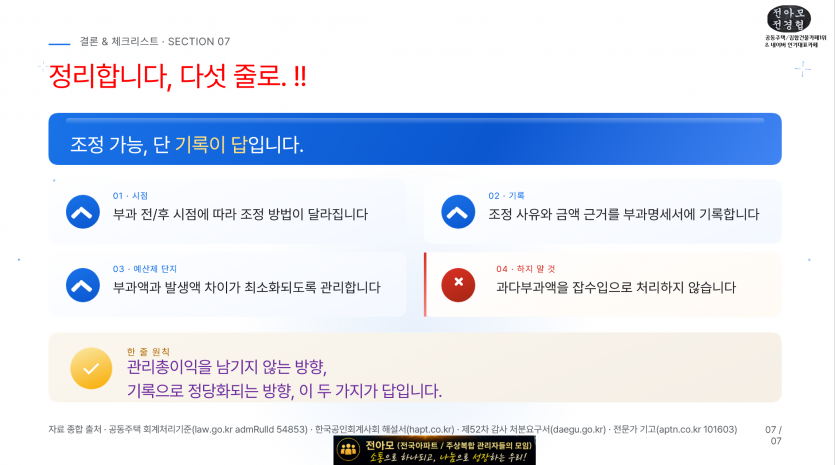835x465 pixels.
Task: Click the label '한 줄 원칙'
Action: [x=148, y=352]
